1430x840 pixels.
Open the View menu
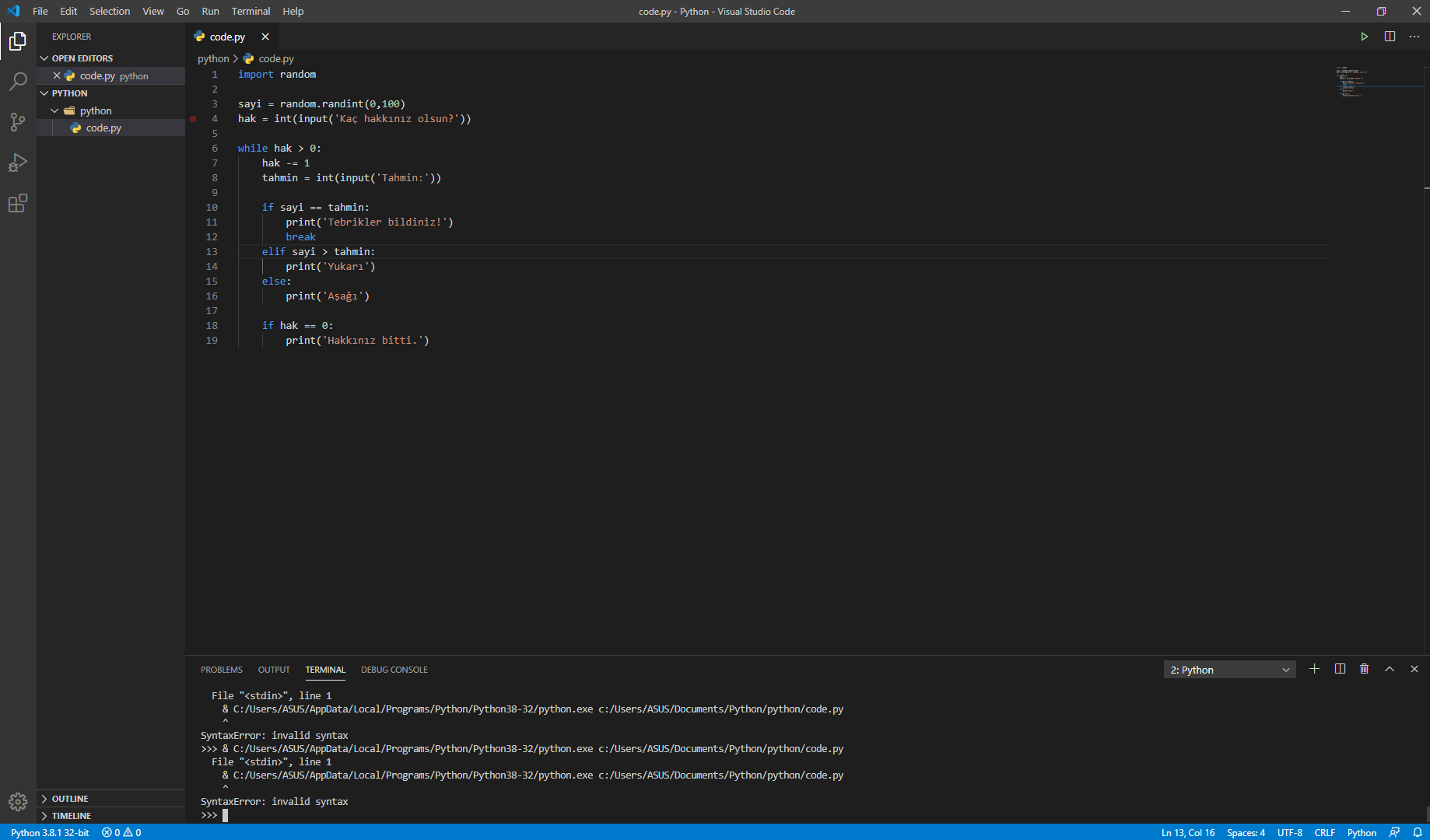153,11
